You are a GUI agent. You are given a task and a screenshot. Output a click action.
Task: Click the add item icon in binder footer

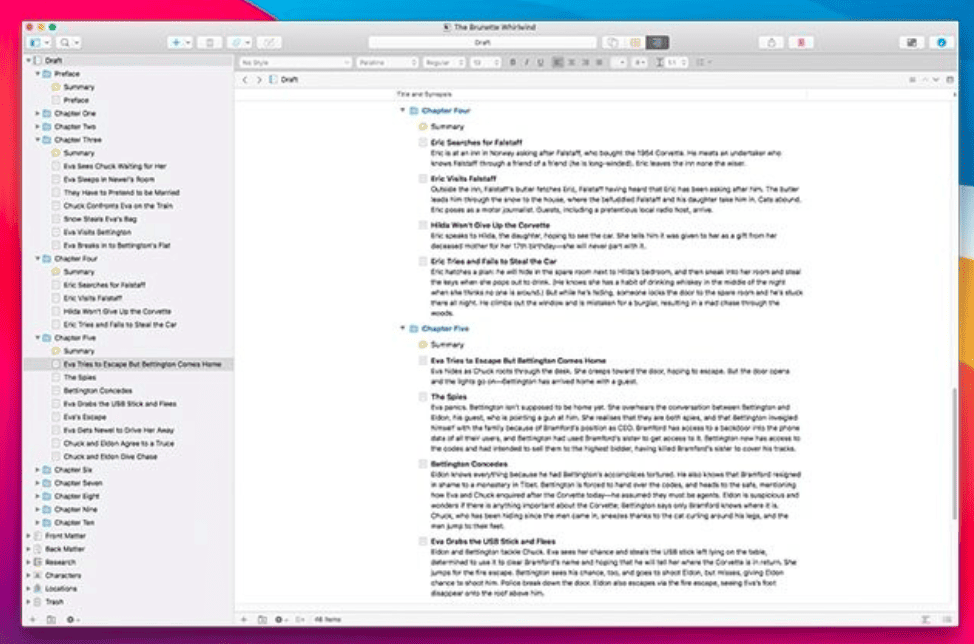click(x=33, y=619)
